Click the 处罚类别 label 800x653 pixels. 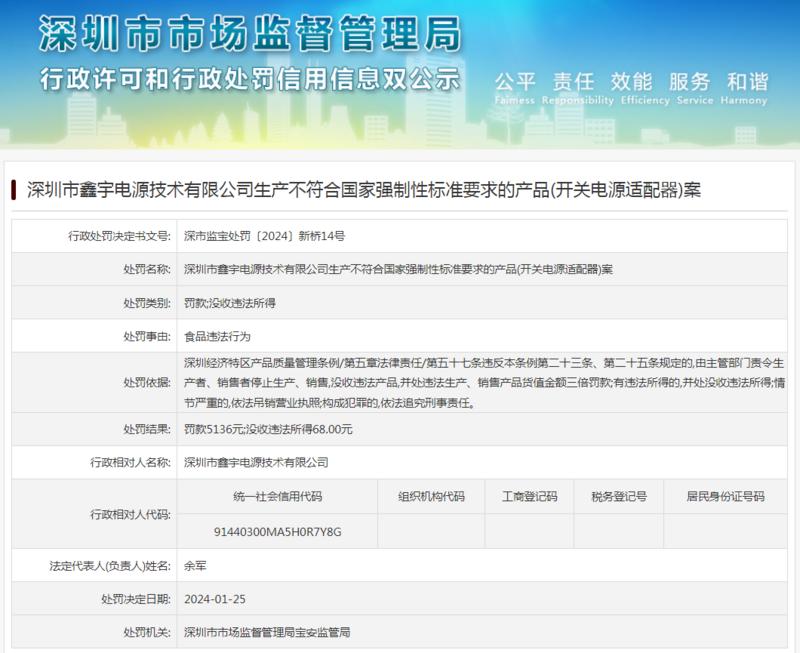147,303
